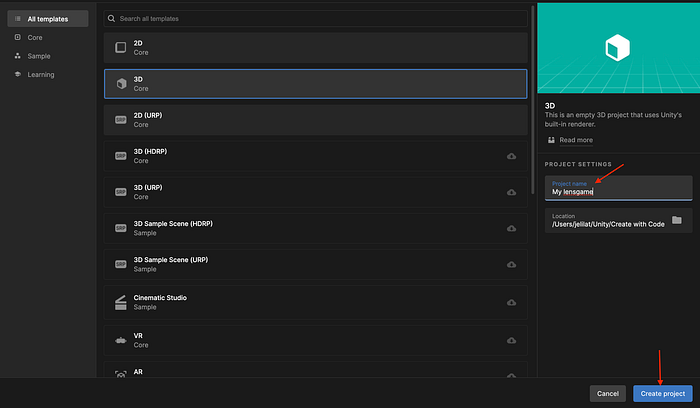
Task: Download the 3D Sample Scene (URP) template
Action: click(x=512, y=265)
